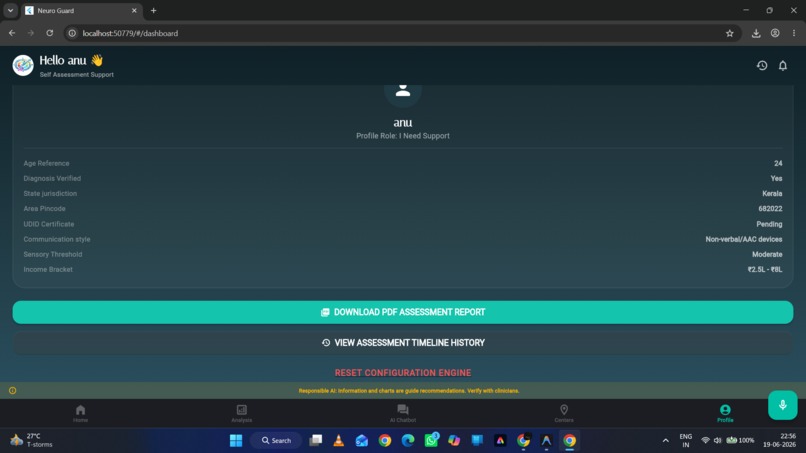Download the PDF assessment report
This screenshot has width=806, height=453.
[x=402, y=312]
